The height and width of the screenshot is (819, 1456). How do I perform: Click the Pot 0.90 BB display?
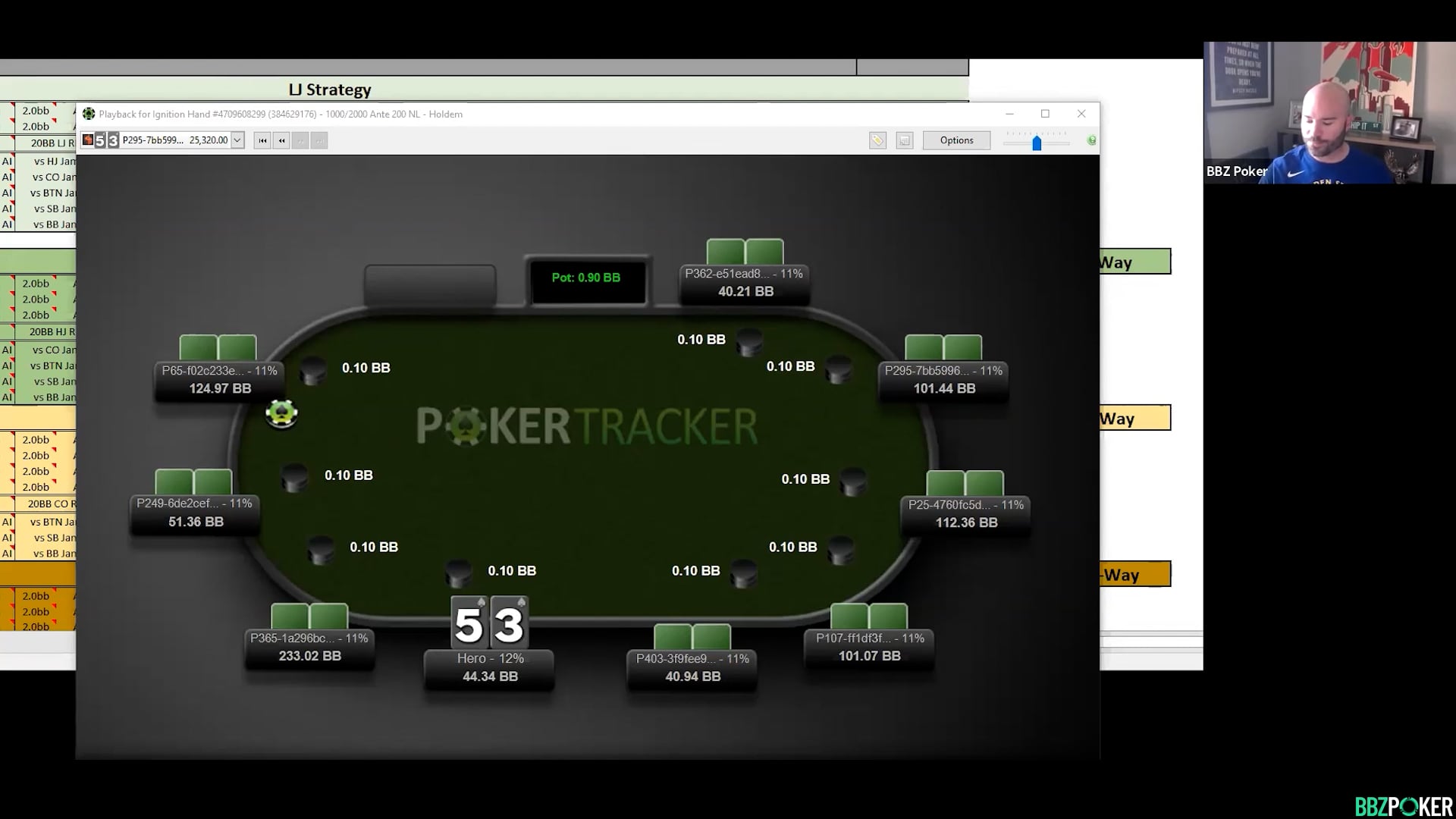[x=586, y=278]
